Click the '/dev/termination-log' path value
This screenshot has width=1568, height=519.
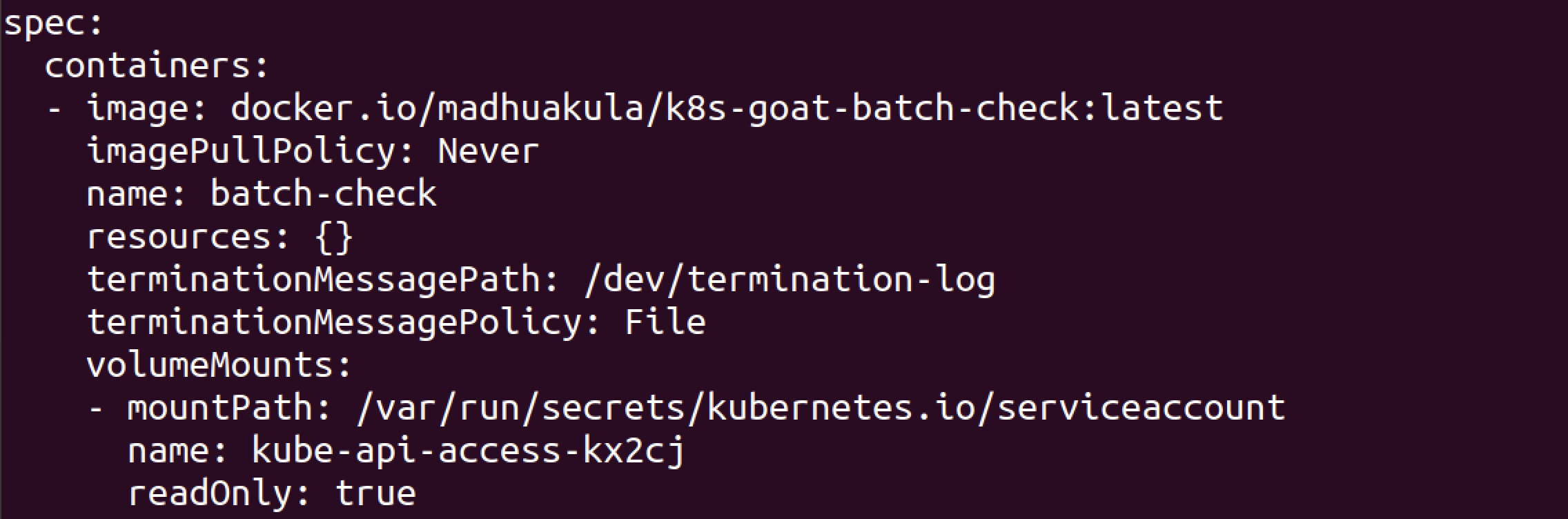pos(789,280)
